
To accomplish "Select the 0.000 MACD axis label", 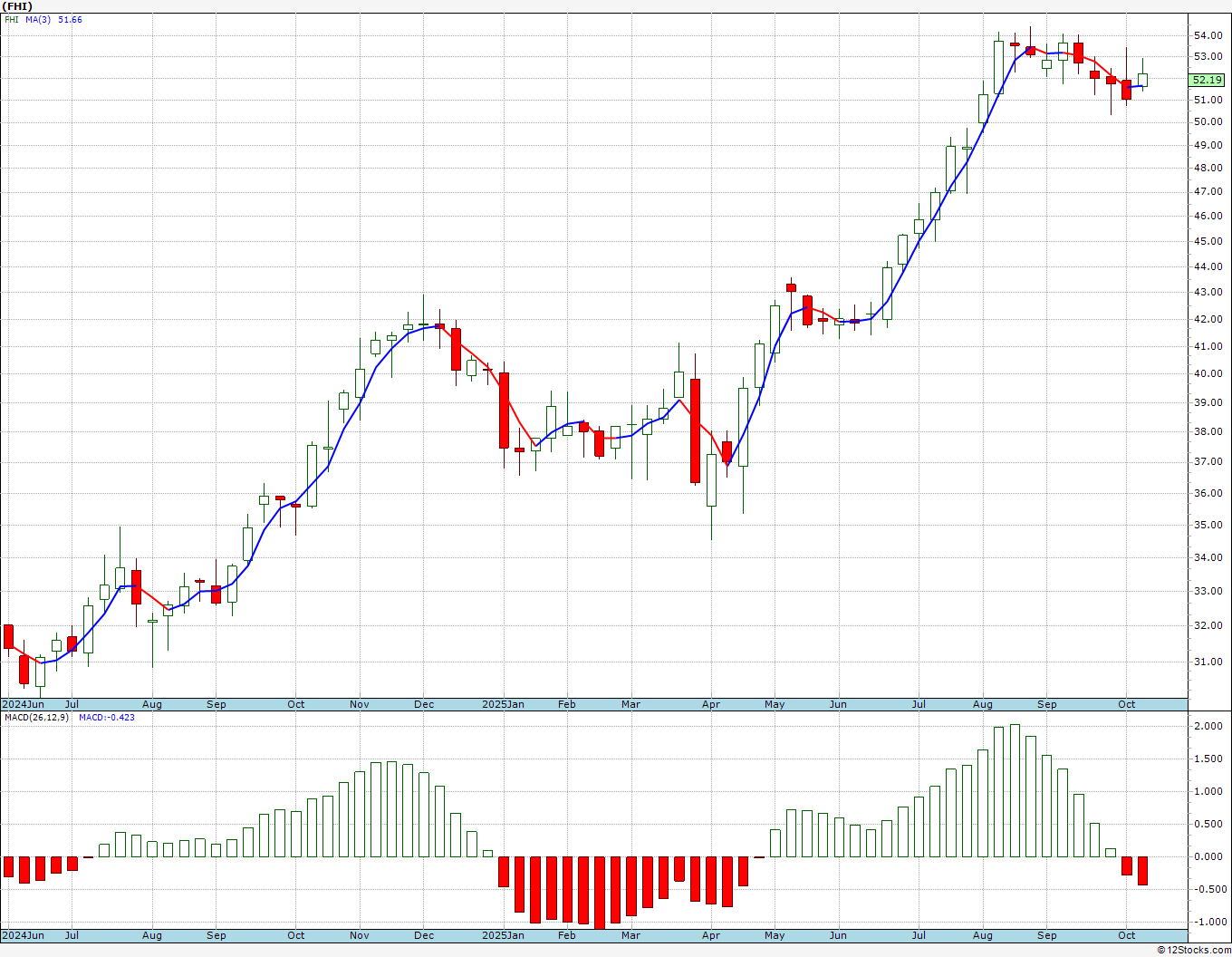I will pos(1208,856).
